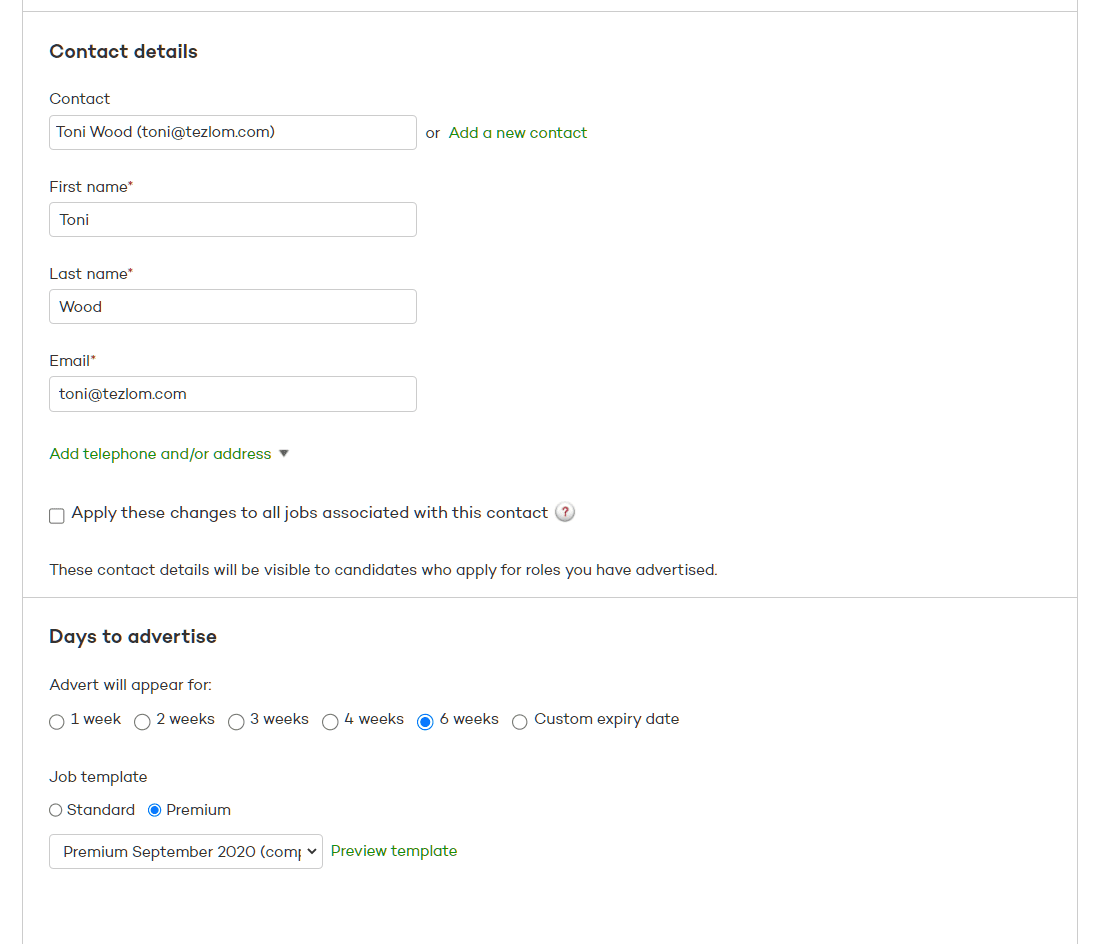Click the Add telephone and/or address link
This screenshot has width=1096, height=944.
point(160,454)
